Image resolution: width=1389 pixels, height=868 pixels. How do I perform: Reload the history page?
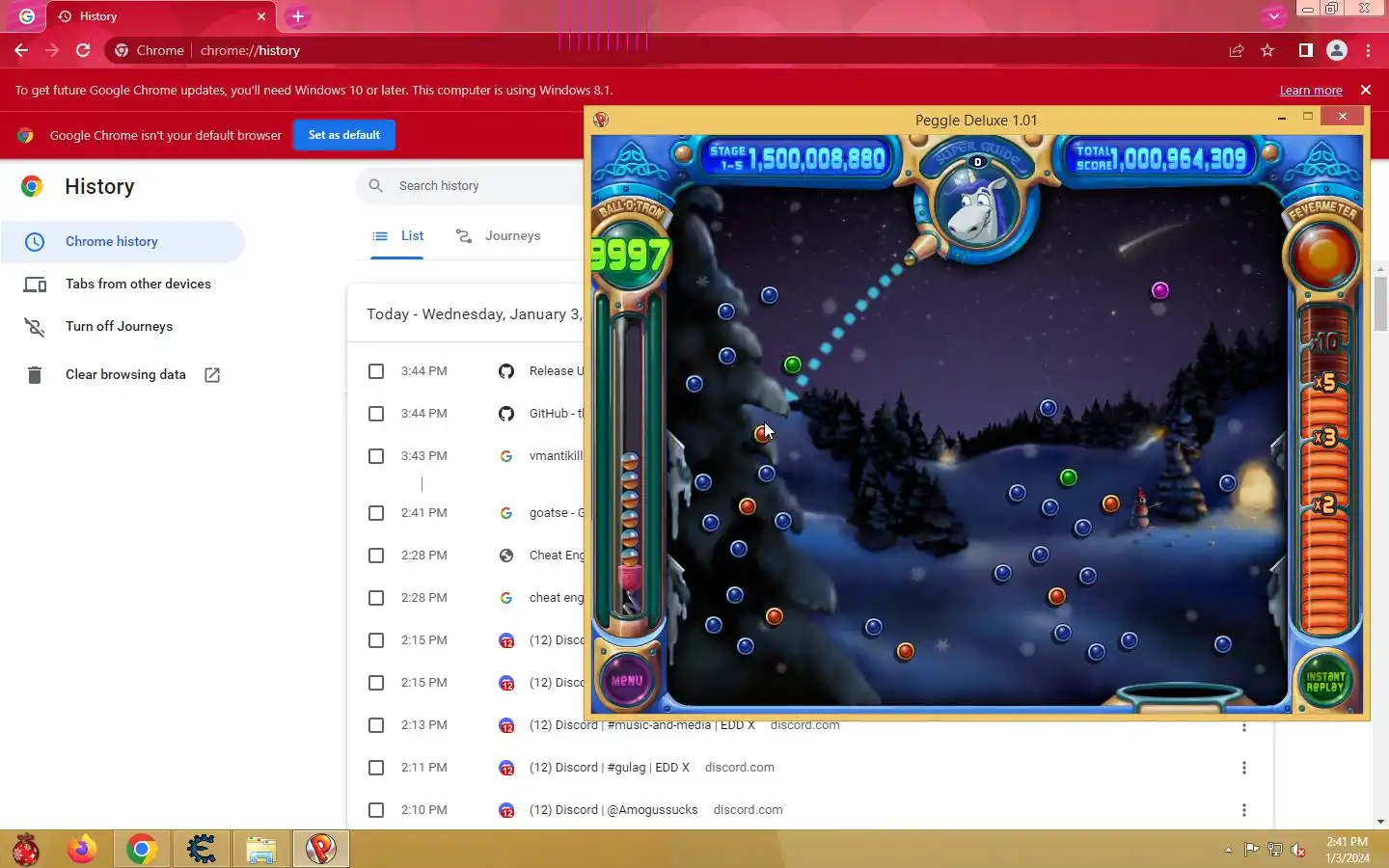pos(83,50)
